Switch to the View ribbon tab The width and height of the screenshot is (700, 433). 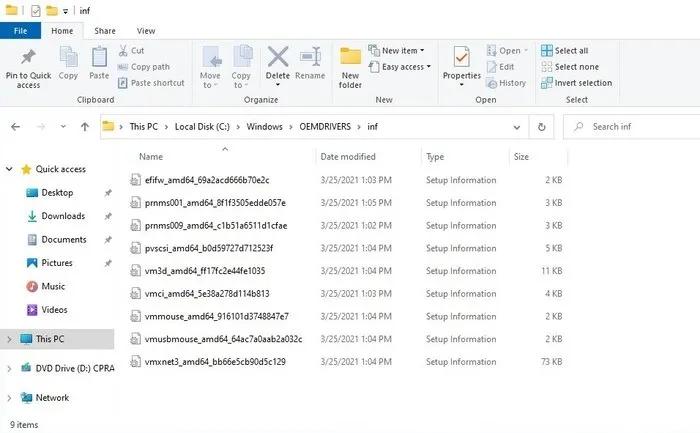(146, 31)
